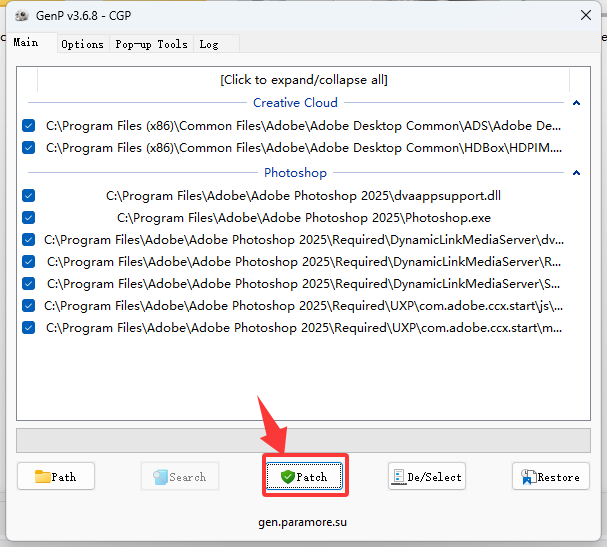Open the Pop-up Tools tab
The width and height of the screenshot is (607, 547).
tap(151, 45)
